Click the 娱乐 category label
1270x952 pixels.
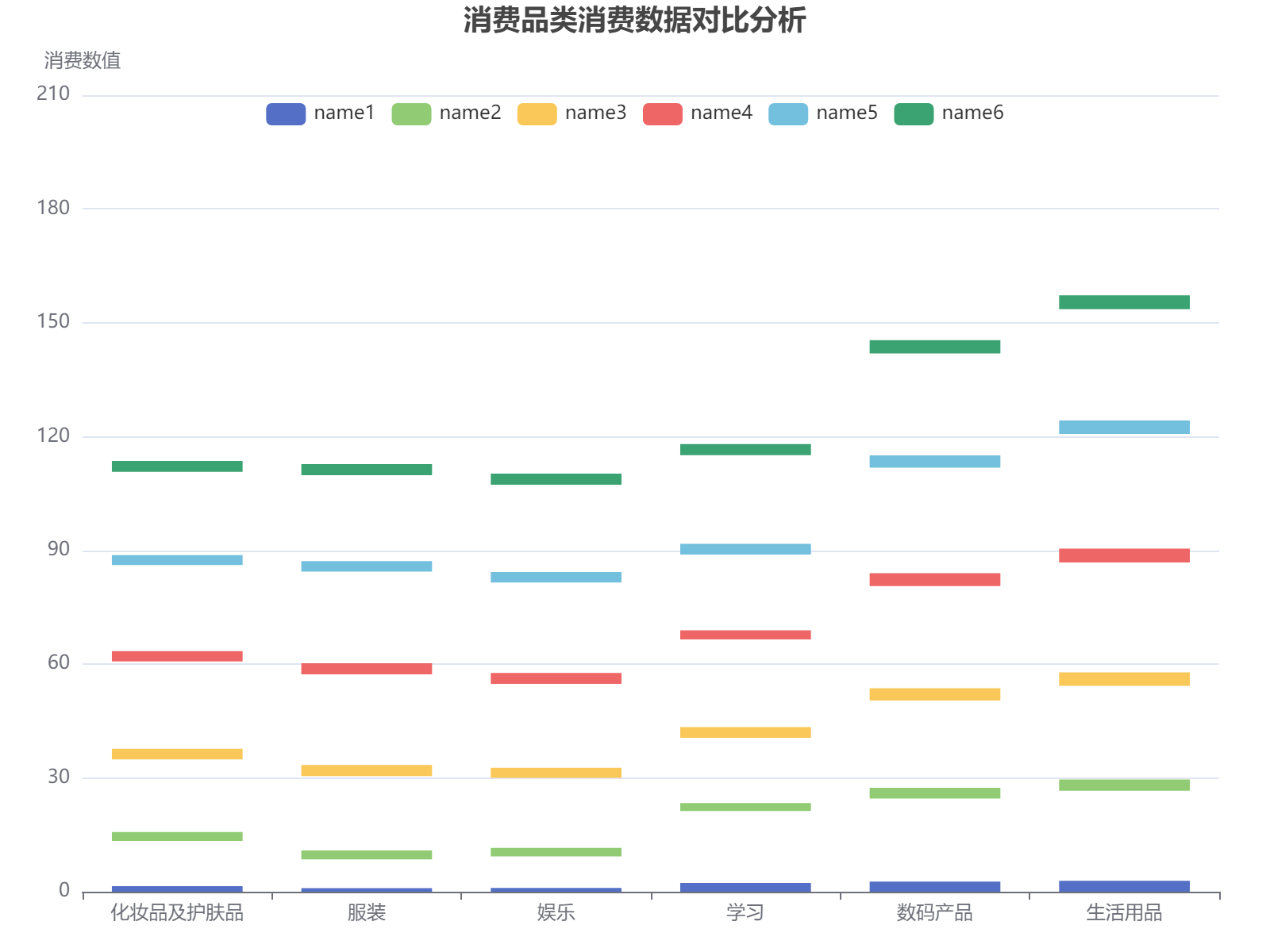tap(557, 913)
